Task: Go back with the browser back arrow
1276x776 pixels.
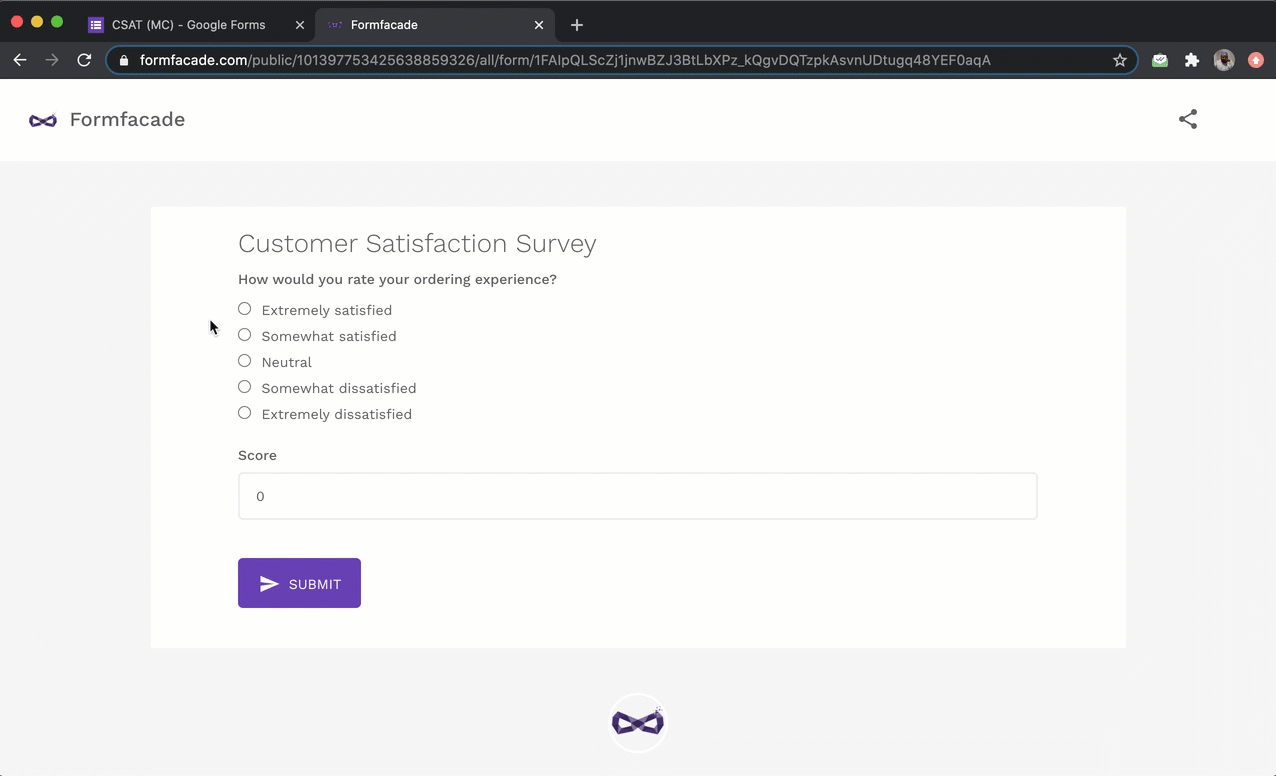Action: pos(20,60)
